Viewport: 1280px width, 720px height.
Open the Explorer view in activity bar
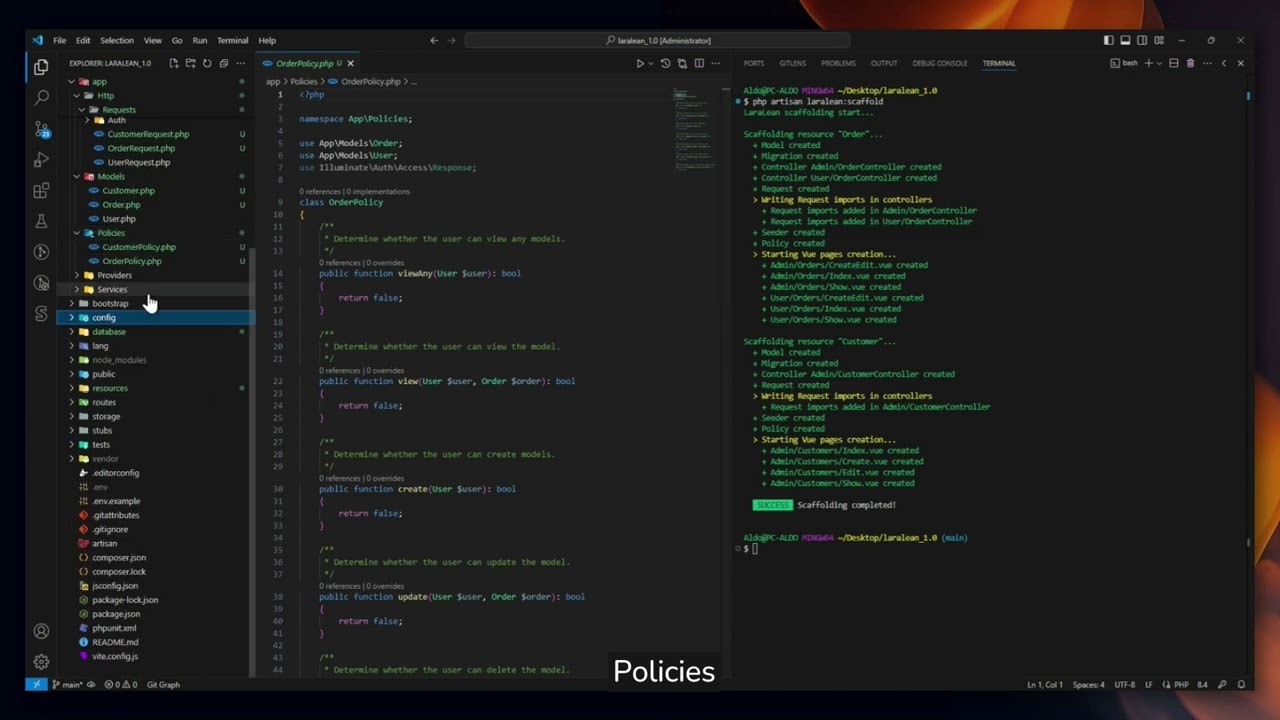click(41, 67)
